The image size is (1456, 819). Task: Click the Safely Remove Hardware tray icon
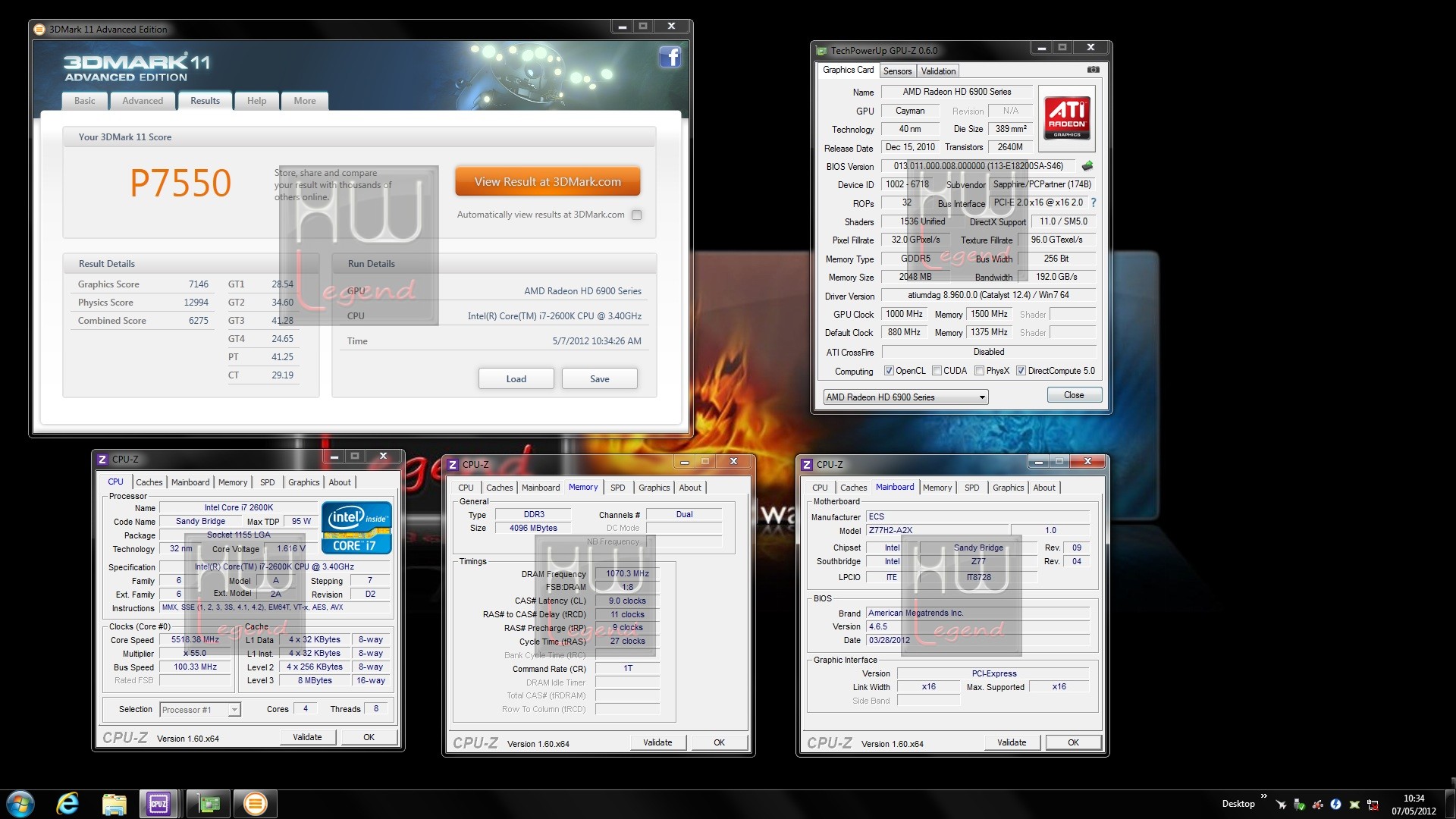(x=1299, y=805)
